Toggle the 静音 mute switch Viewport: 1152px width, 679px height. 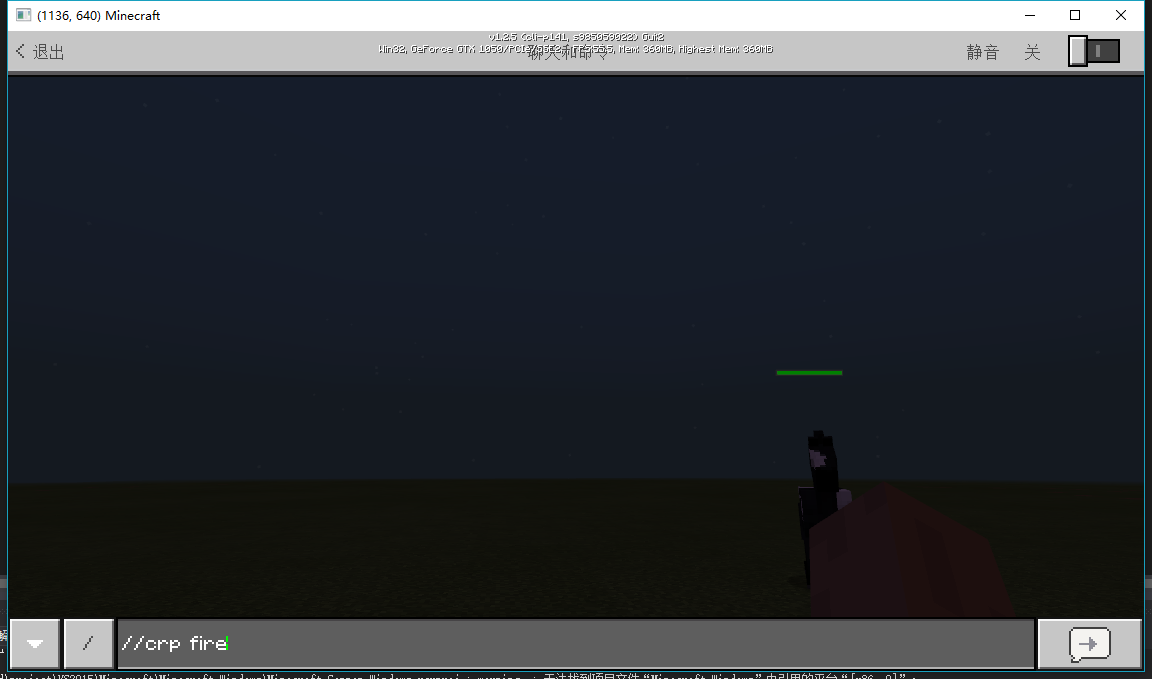(1093, 51)
